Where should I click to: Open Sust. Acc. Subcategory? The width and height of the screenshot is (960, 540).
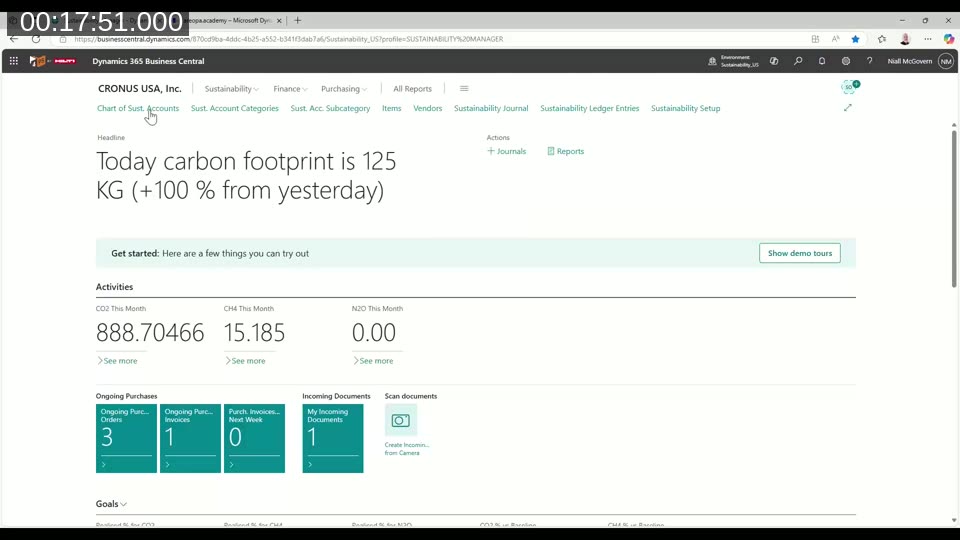click(330, 108)
